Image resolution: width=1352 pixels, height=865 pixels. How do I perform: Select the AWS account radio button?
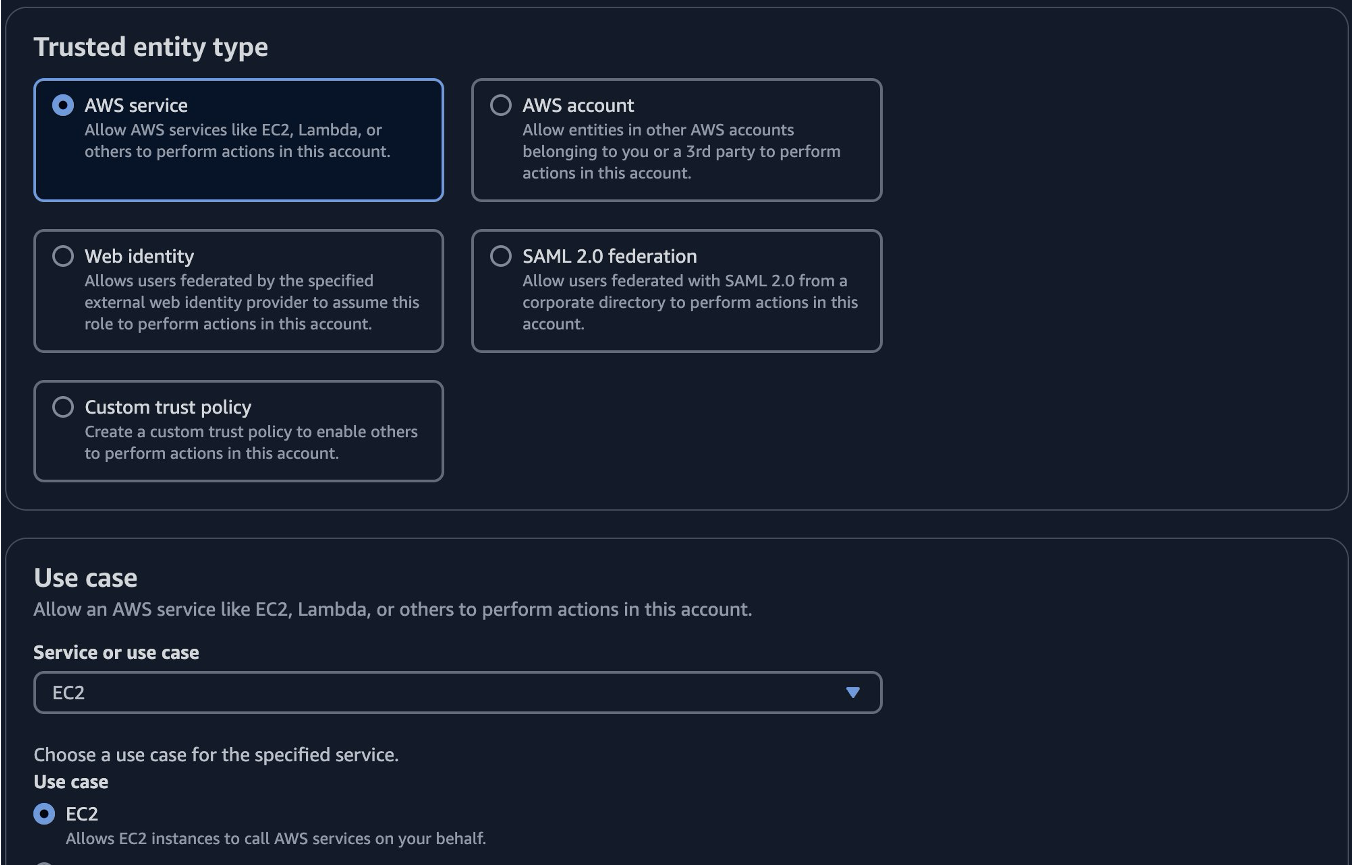(500, 105)
